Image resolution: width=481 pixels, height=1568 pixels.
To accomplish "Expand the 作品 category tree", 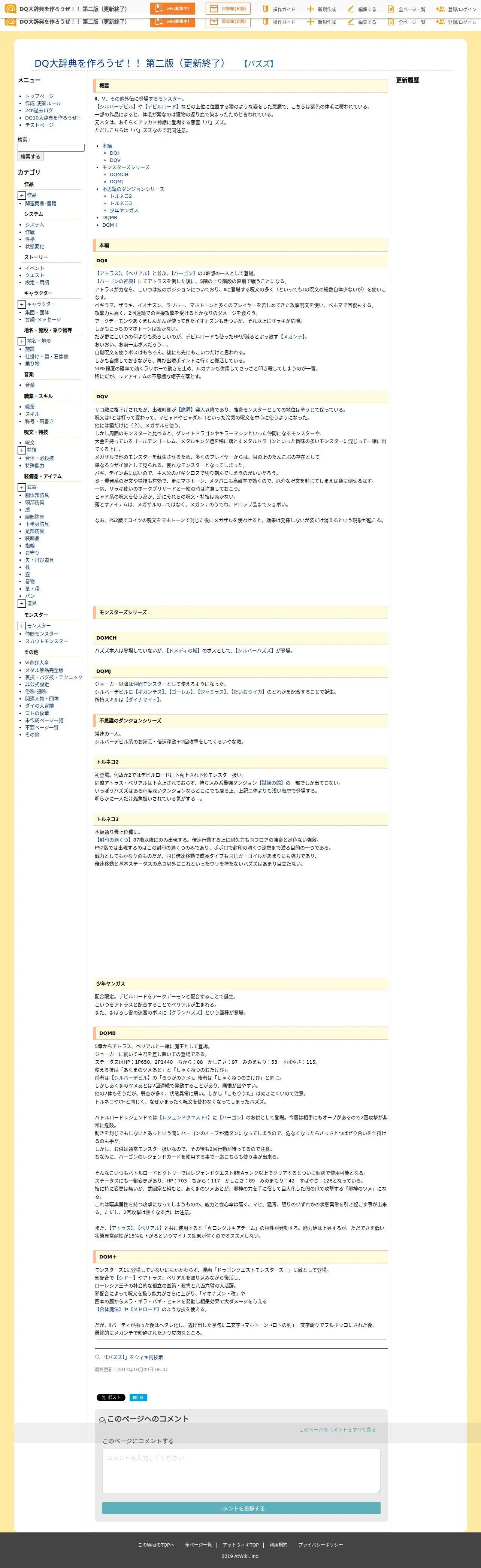I will pos(21,196).
